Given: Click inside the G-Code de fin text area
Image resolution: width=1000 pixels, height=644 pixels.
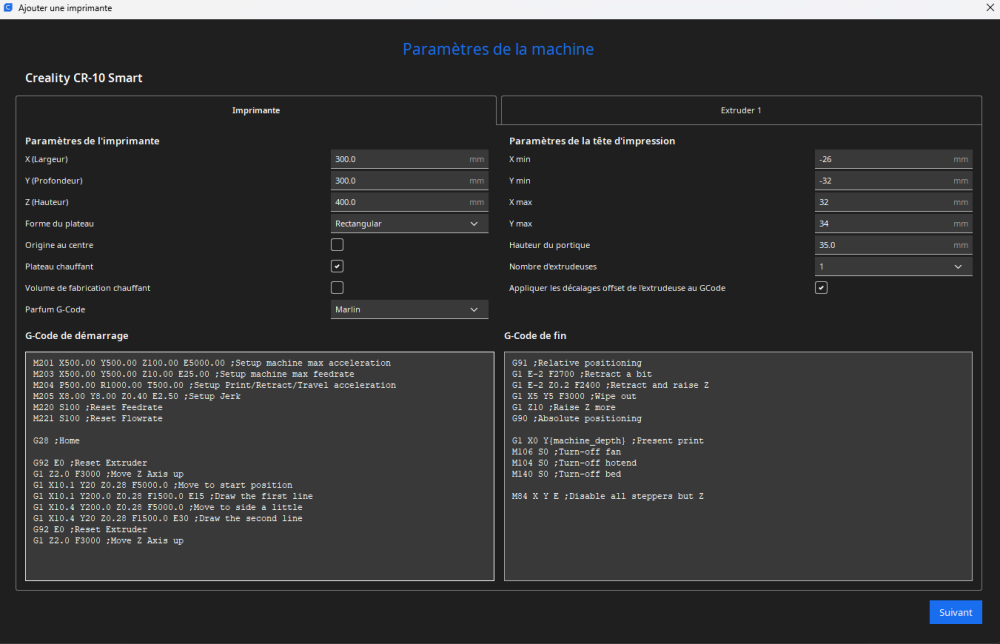Looking at the screenshot, I should point(739,466).
